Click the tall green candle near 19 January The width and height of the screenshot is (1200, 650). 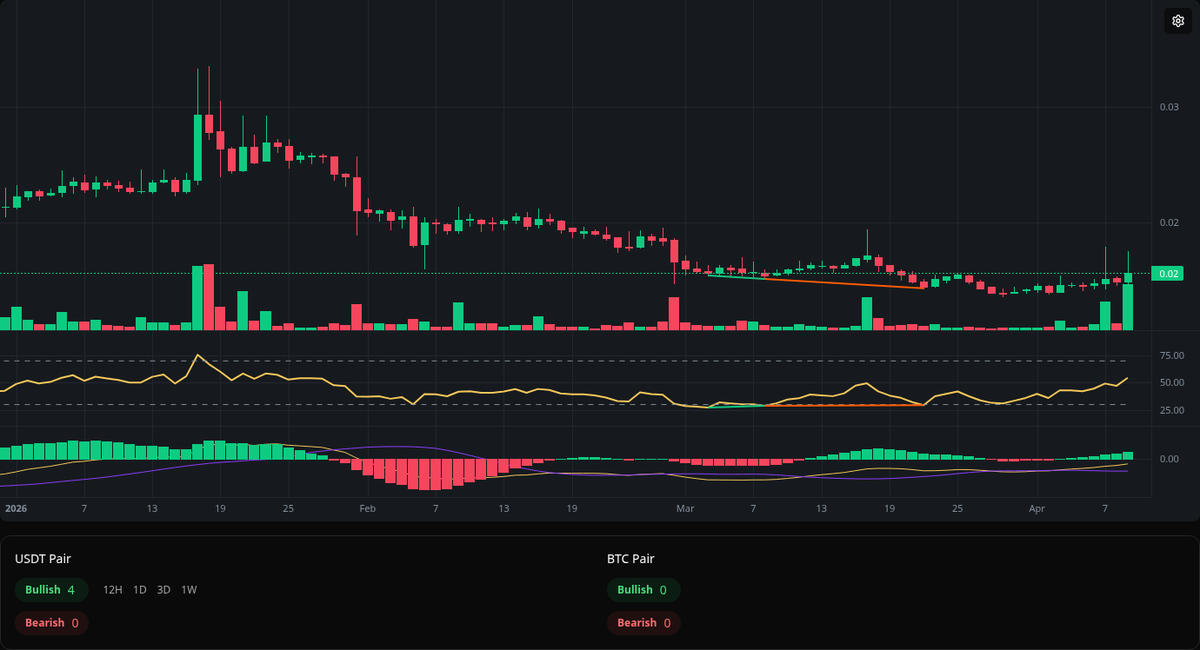[198, 147]
